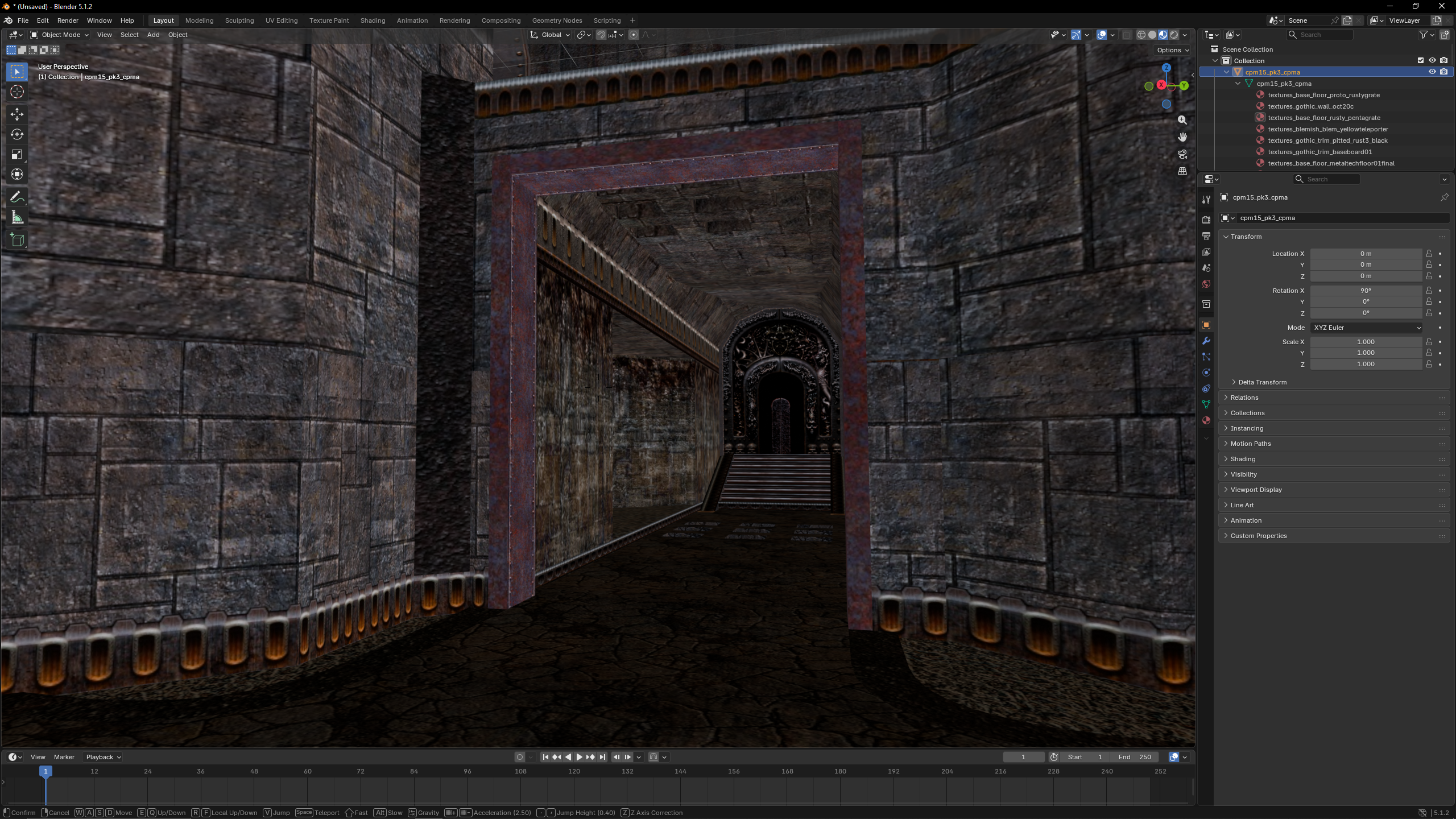Click the Location X value field
Image resolution: width=1456 pixels, height=819 pixels.
pyautogui.click(x=1366, y=254)
